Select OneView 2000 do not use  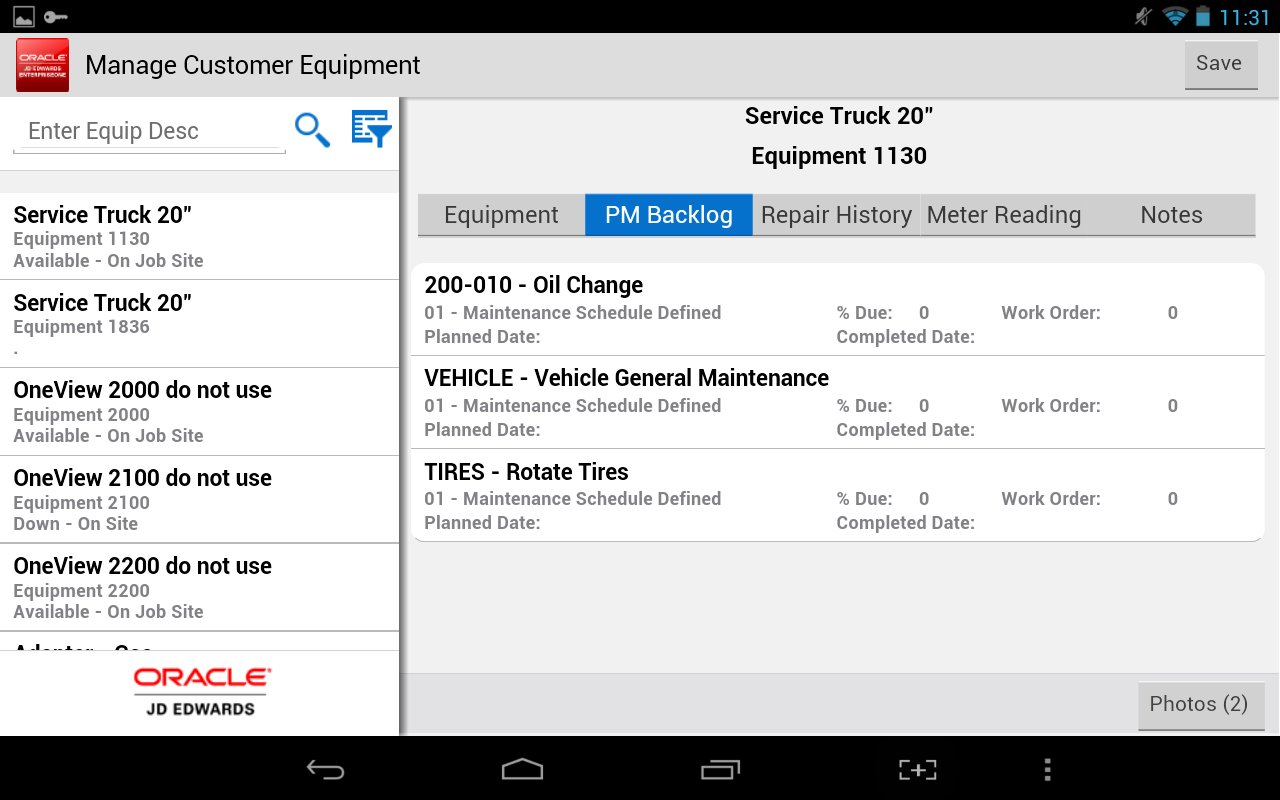coord(200,412)
